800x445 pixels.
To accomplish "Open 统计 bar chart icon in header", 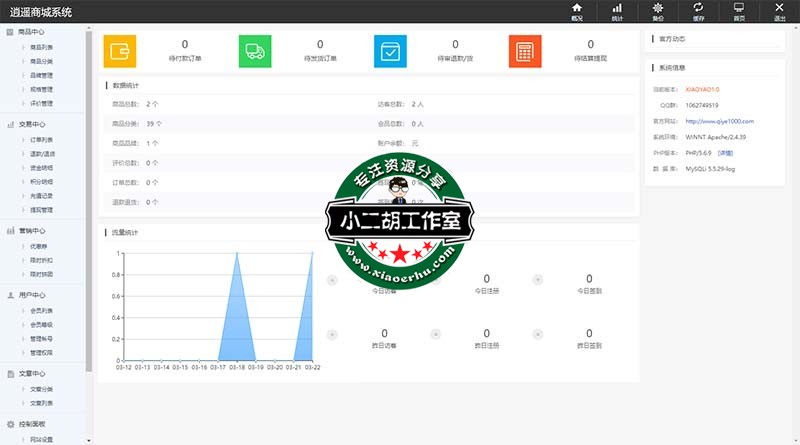I will [x=617, y=11].
